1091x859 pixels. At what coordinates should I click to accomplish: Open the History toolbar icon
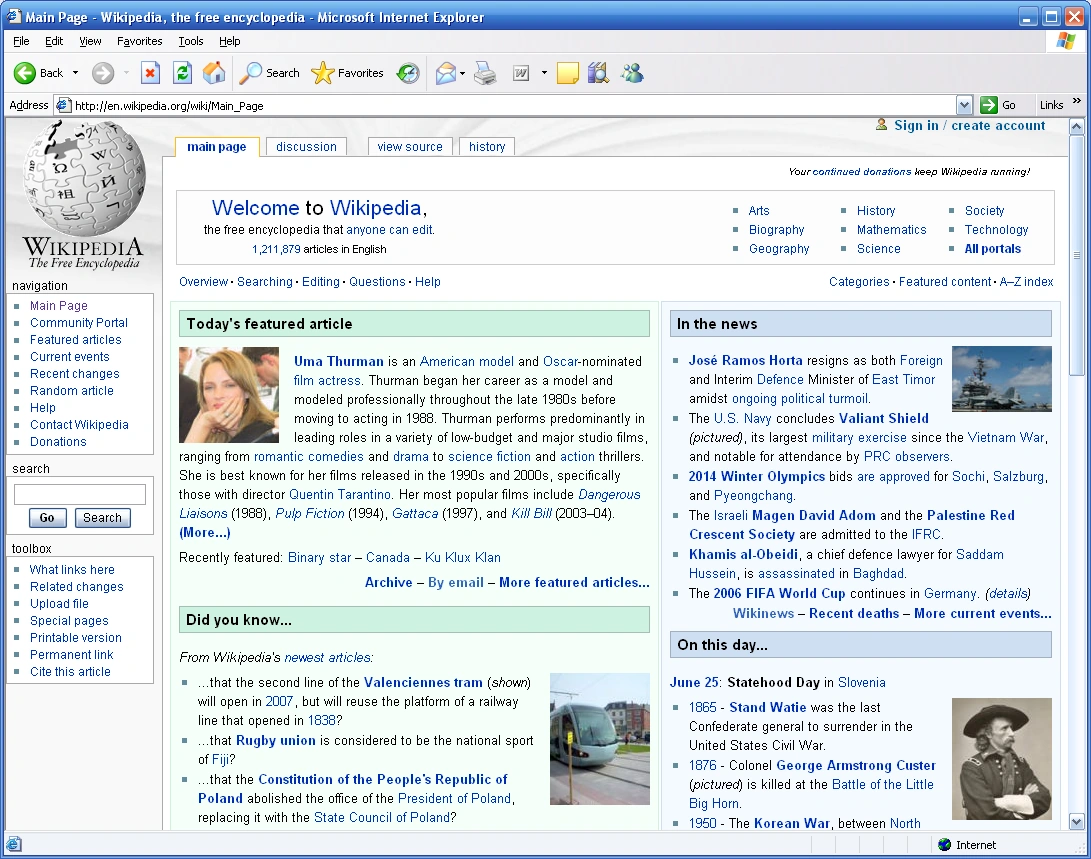(x=408, y=73)
